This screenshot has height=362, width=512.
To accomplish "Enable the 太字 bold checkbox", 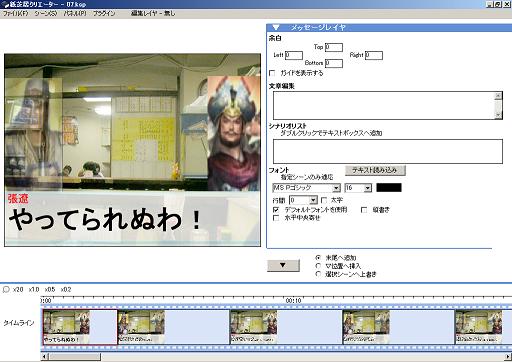I will tap(324, 200).
